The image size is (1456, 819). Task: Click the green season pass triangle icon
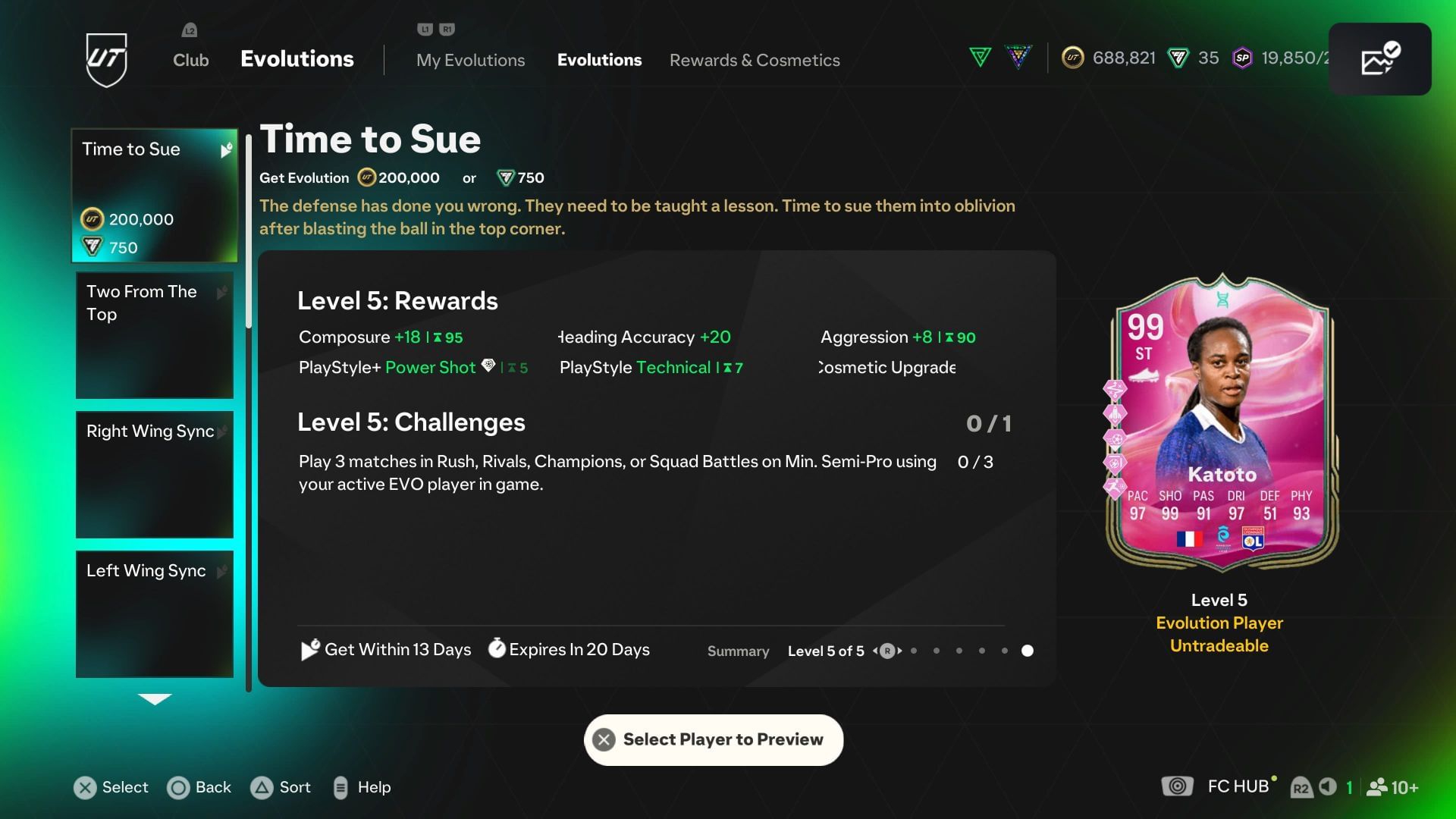pos(980,58)
